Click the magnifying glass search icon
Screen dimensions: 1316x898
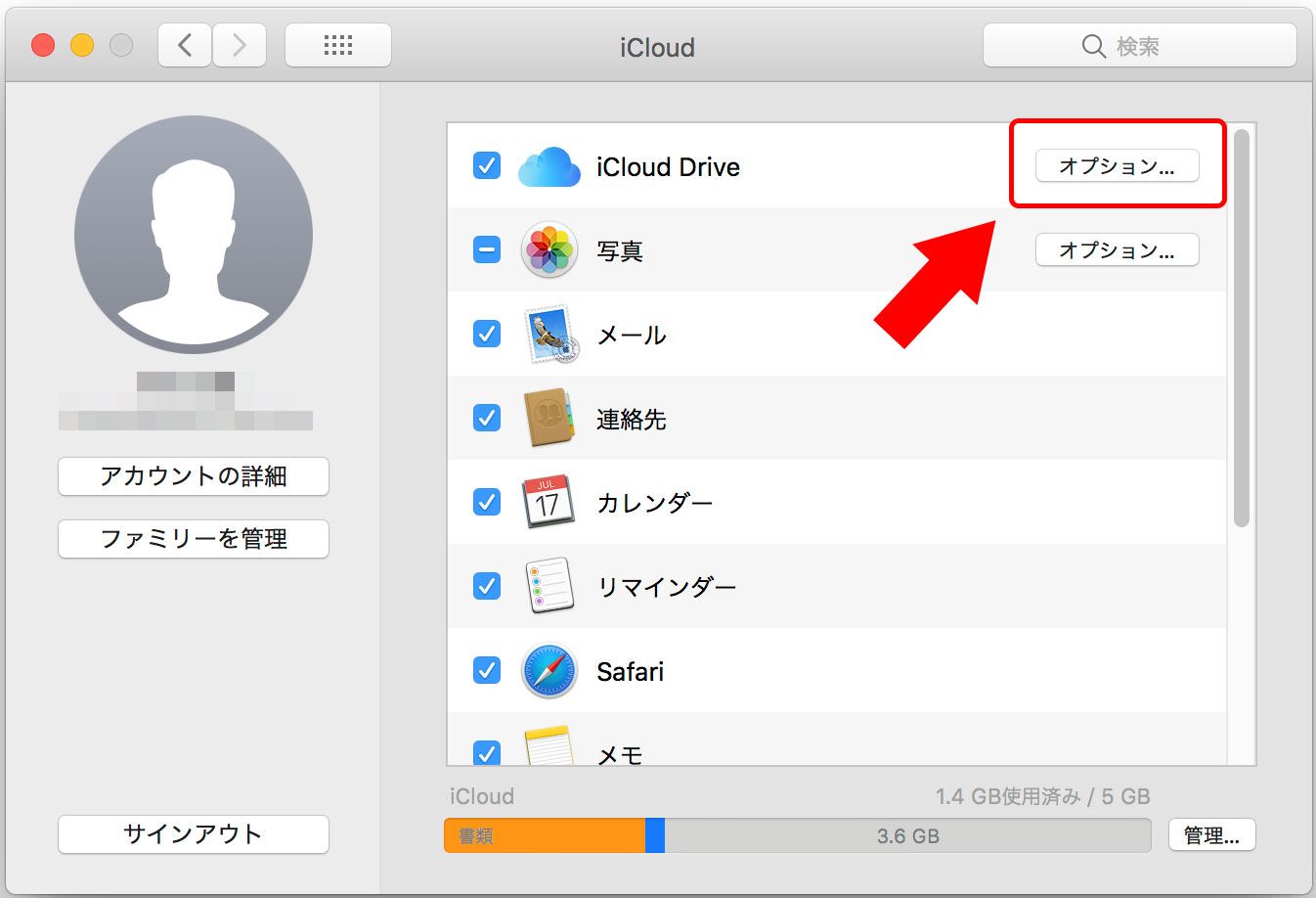click(x=1094, y=46)
